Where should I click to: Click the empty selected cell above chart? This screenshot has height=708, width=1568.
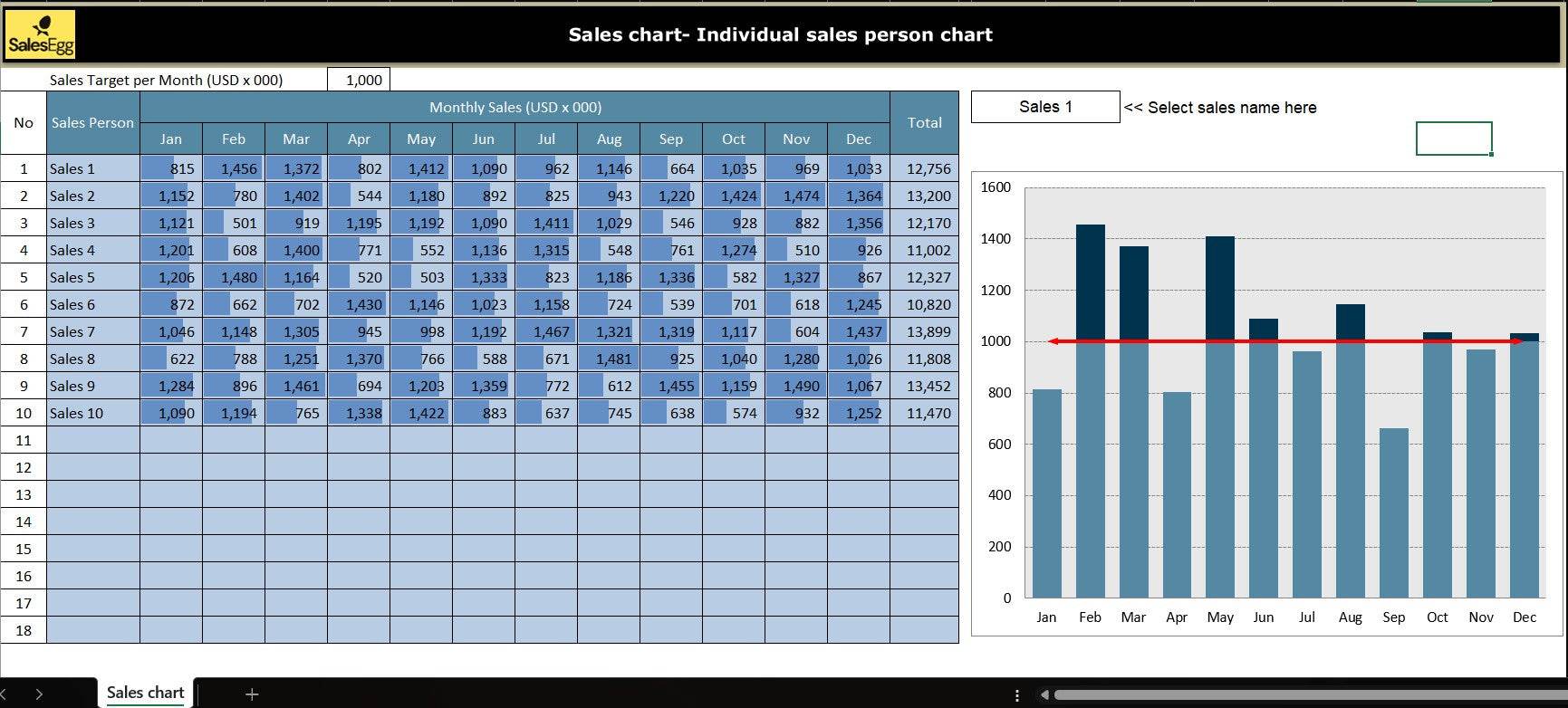point(1453,139)
